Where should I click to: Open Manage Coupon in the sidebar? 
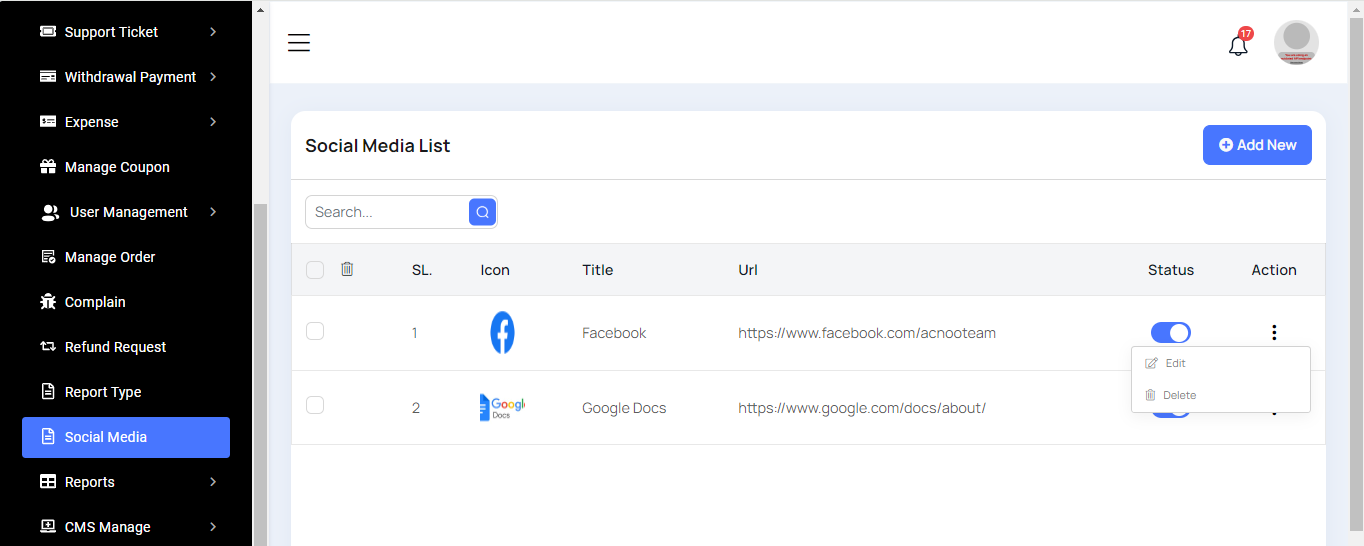coord(117,167)
